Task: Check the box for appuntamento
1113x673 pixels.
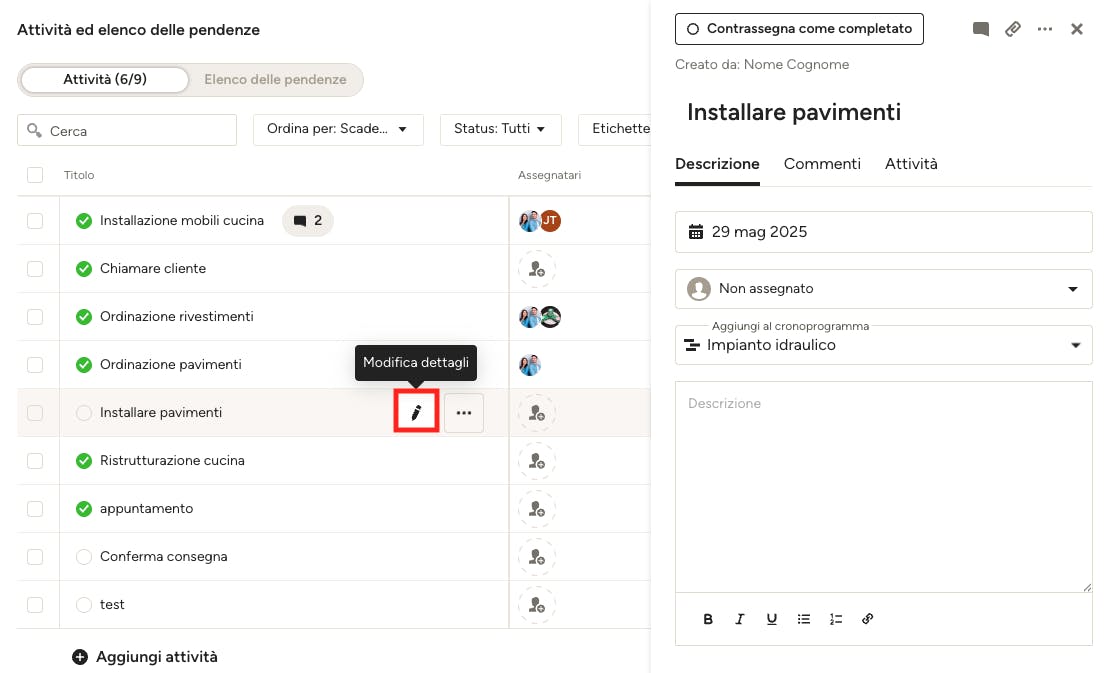Action: coord(35,508)
